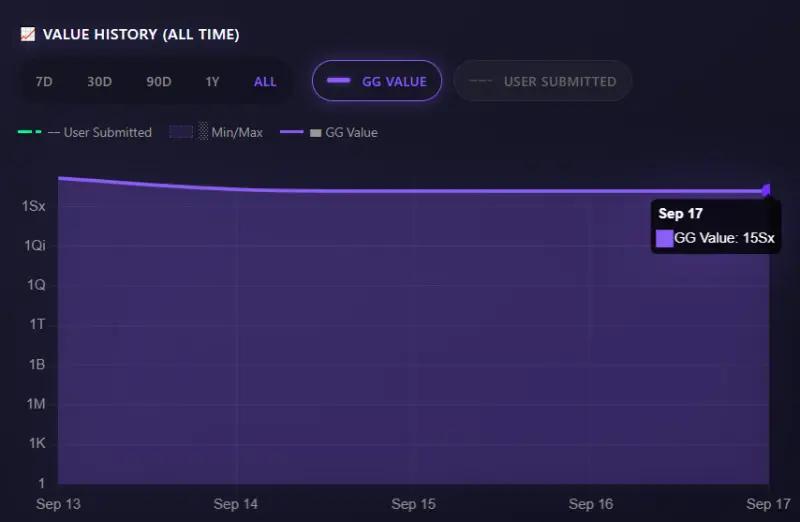Click the 1Sx y-axis label
The height and width of the screenshot is (522, 800).
point(34,206)
